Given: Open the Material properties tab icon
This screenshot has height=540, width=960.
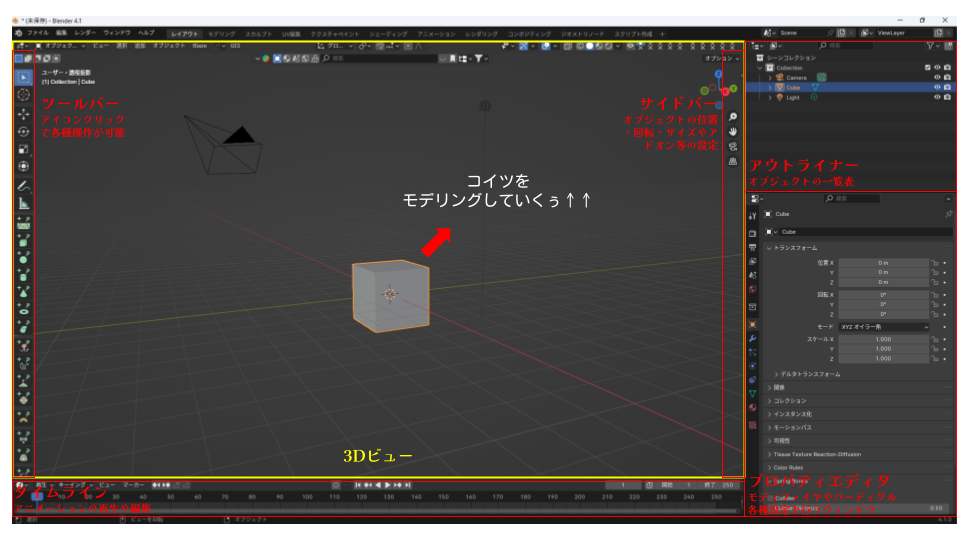Looking at the screenshot, I should [x=753, y=407].
